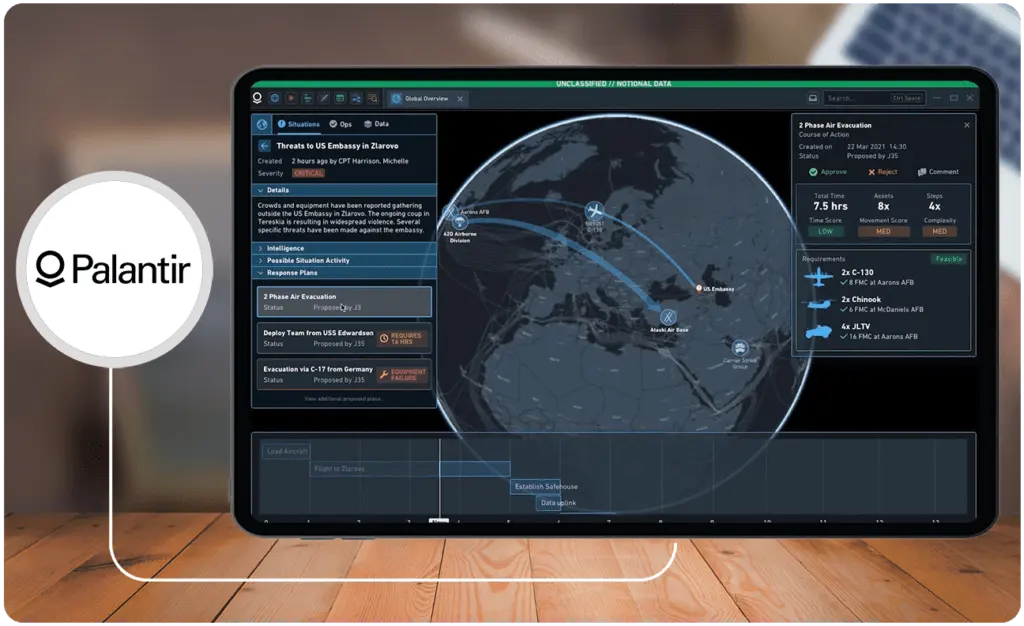This screenshot has height=626, width=1024.
Task: Click the Assets 8x value
Action: pos(883,206)
